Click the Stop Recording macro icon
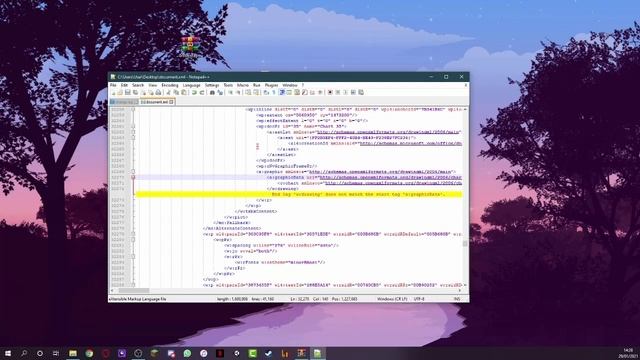 (x=338, y=93)
